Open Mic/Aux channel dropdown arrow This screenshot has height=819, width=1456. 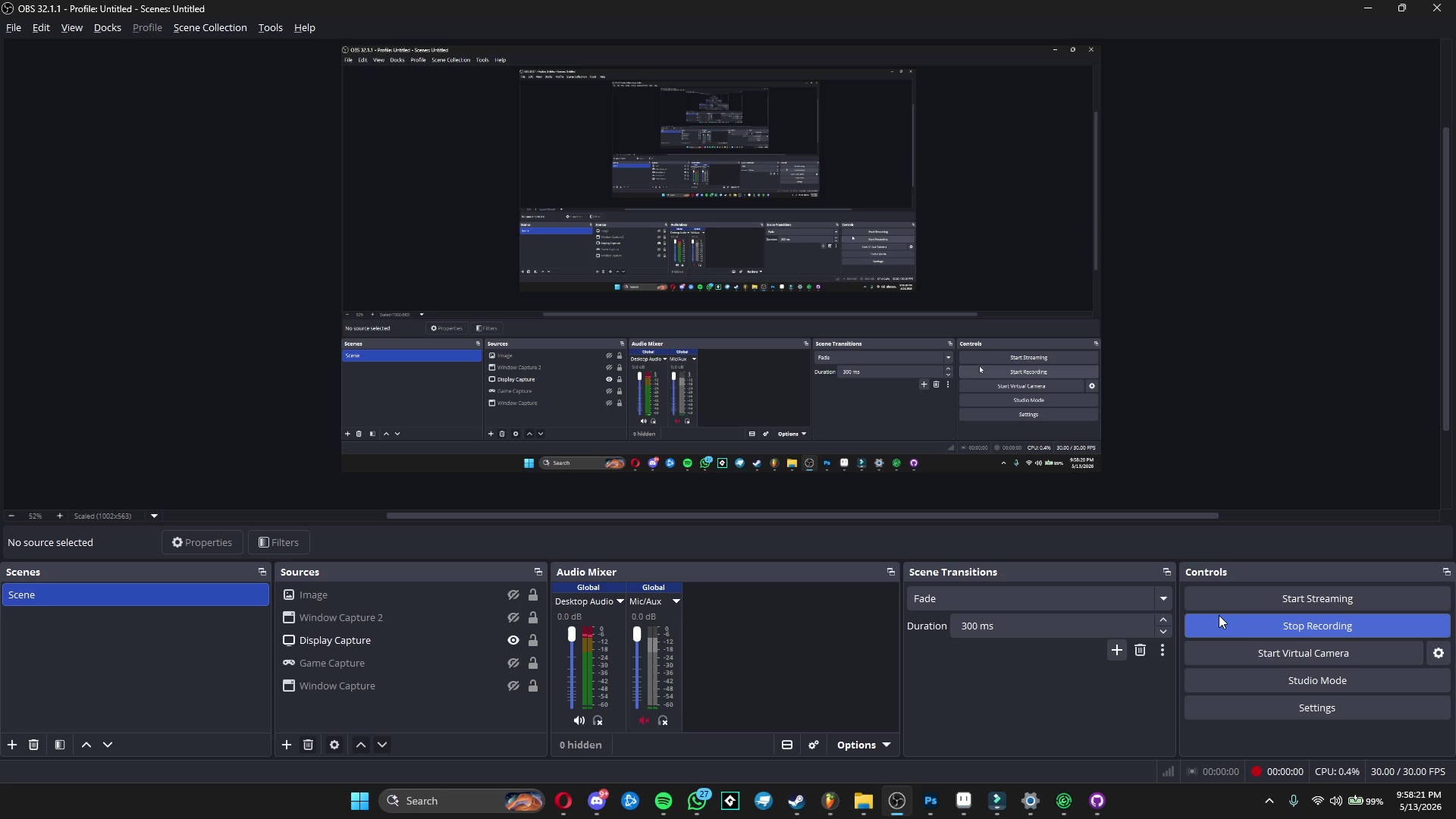(x=676, y=601)
